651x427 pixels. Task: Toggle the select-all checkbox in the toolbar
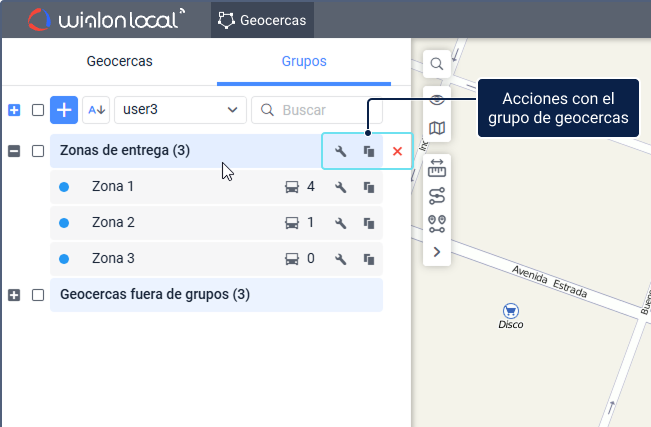[38, 110]
